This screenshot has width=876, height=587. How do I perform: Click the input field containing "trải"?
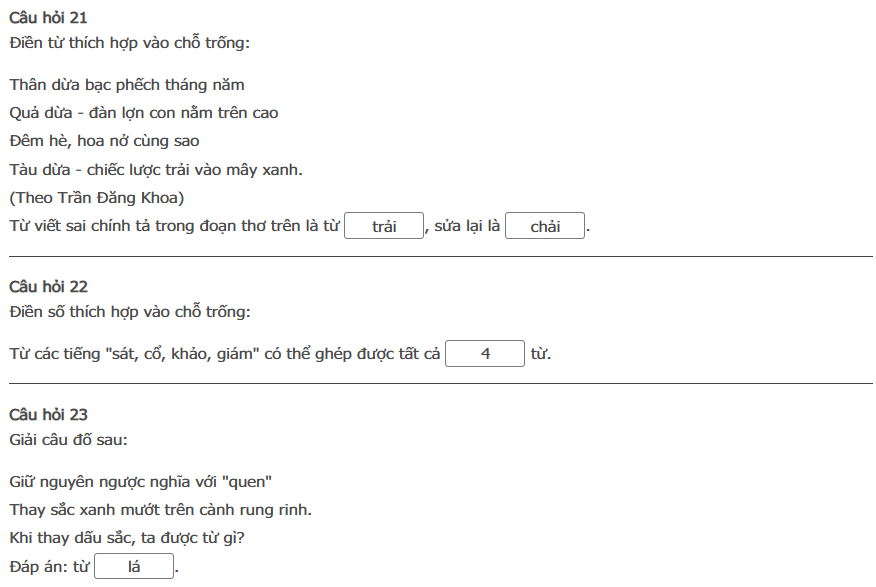tap(385, 226)
